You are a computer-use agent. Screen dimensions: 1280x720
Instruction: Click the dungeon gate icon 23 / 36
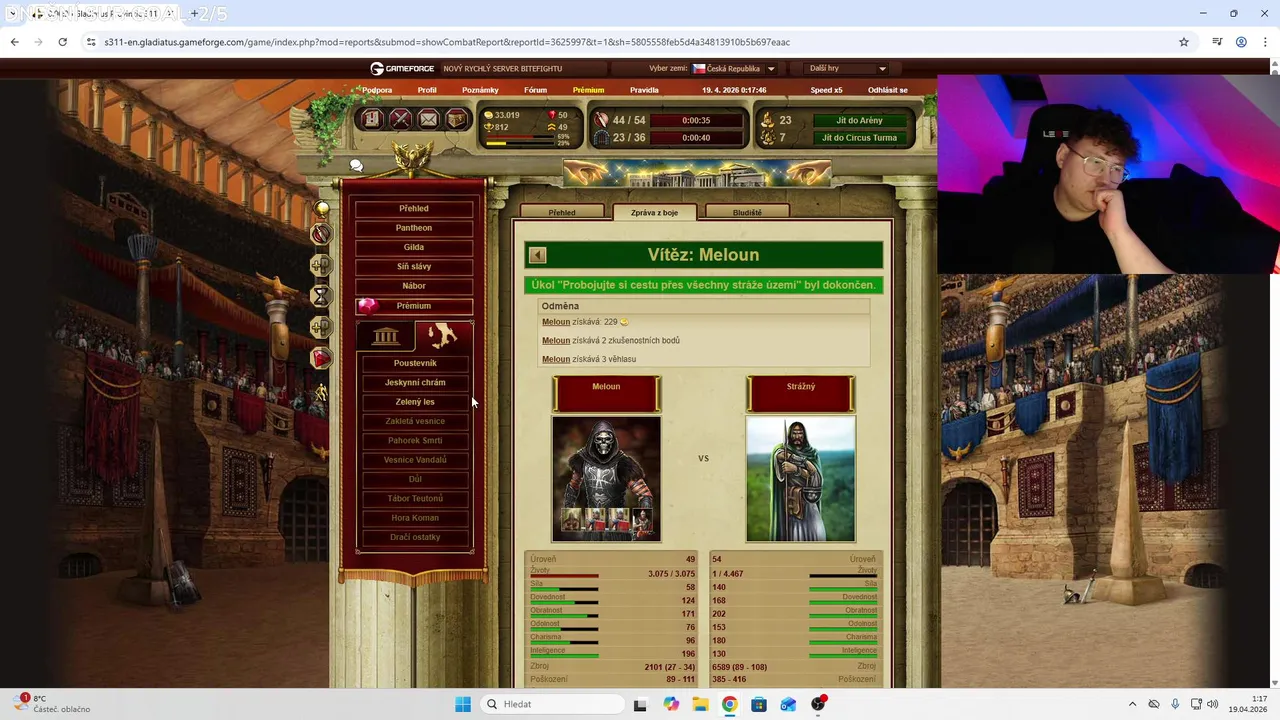click(602, 138)
